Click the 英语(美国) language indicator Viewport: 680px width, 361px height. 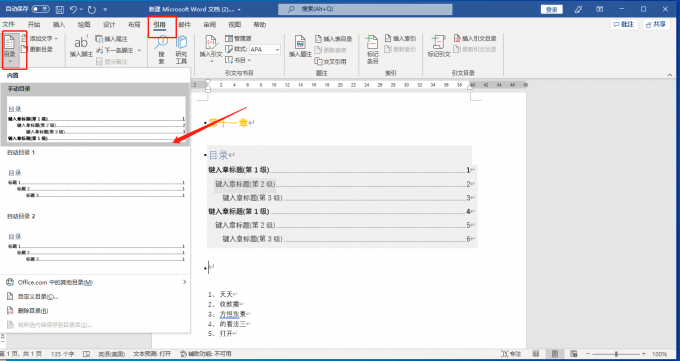[111, 354]
